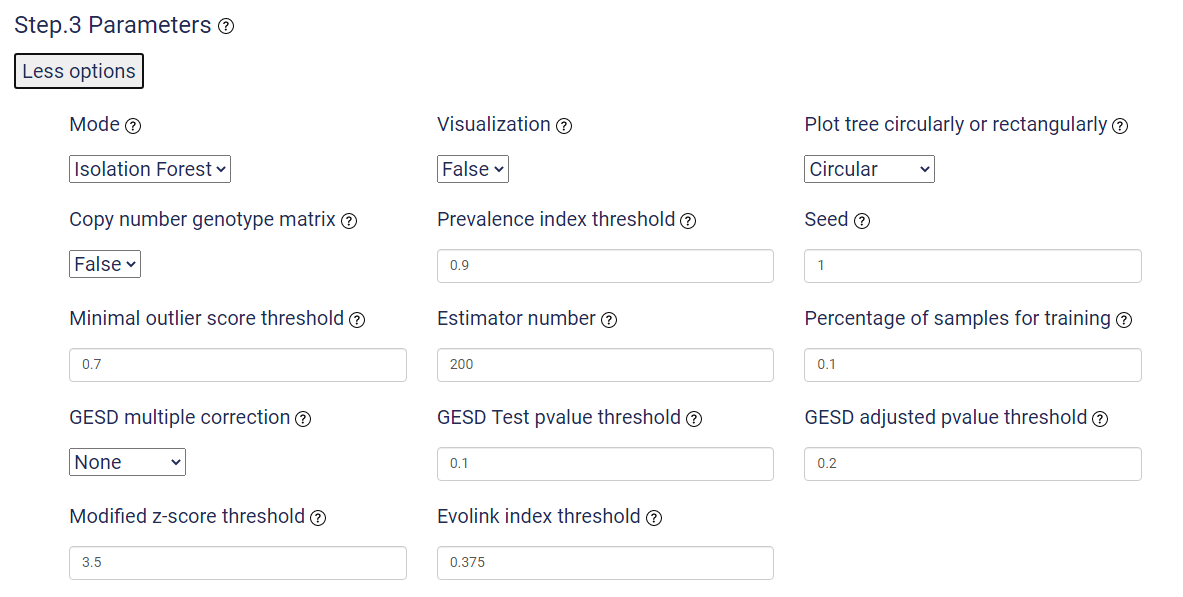Click help icon for Plot tree circularly or rectangularly
This screenshot has width=1183, height=597.
pos(1120,126)
